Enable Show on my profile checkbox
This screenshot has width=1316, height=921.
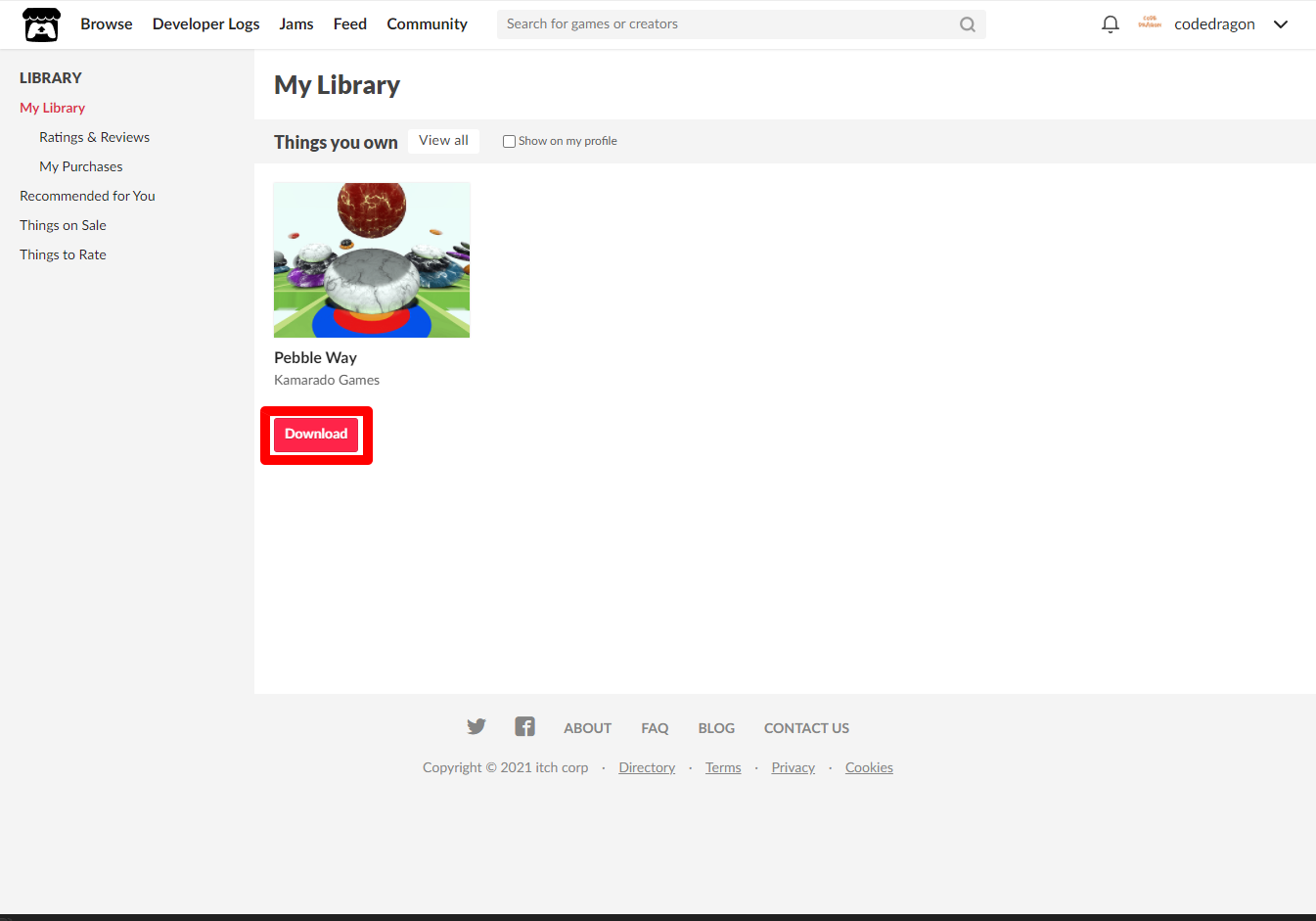click(x=509, y=141)
